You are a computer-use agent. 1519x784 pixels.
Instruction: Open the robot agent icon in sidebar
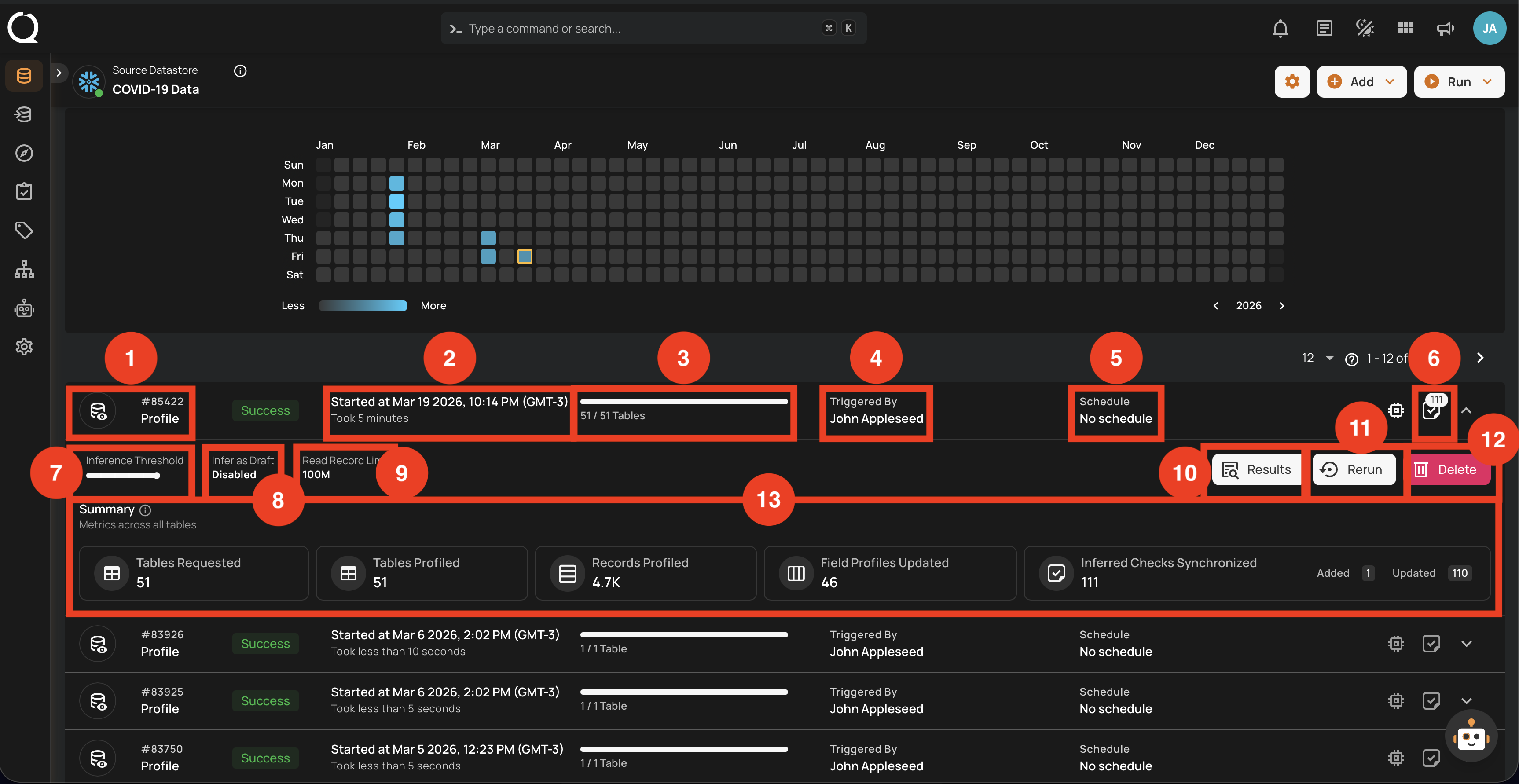point(24,308)
